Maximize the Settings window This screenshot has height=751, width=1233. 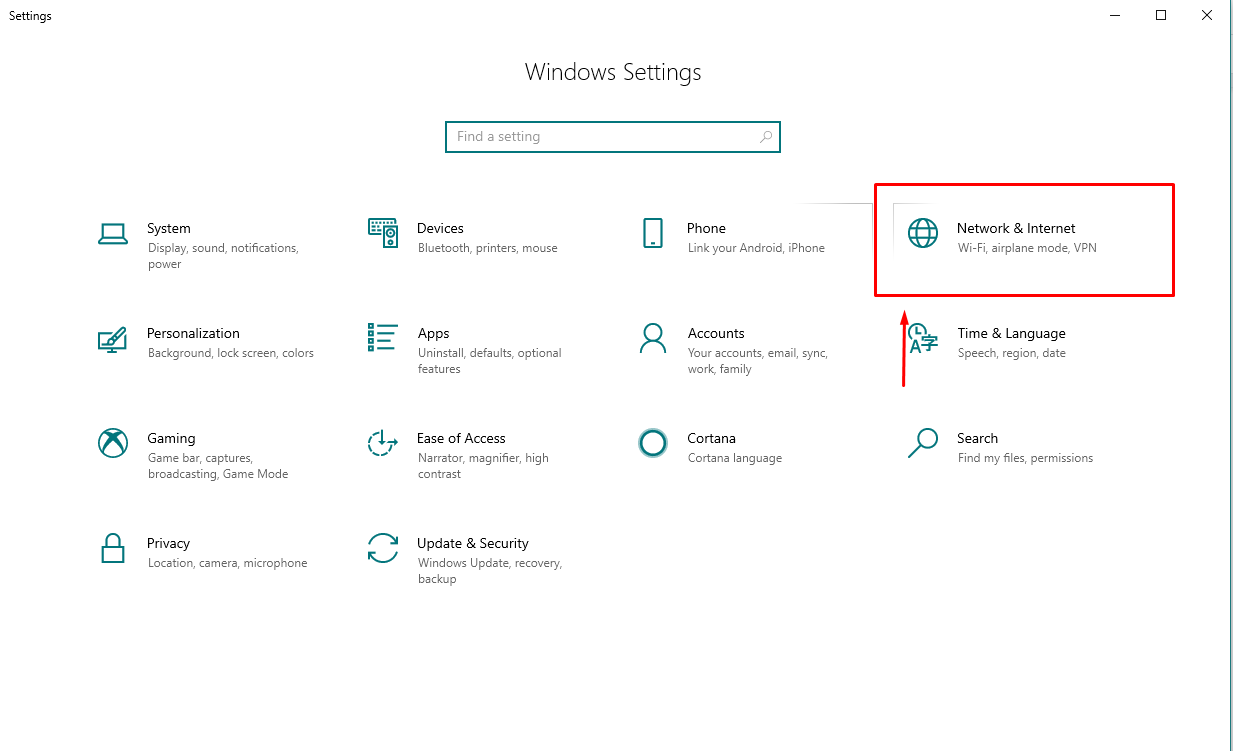tap(1161, 15)
